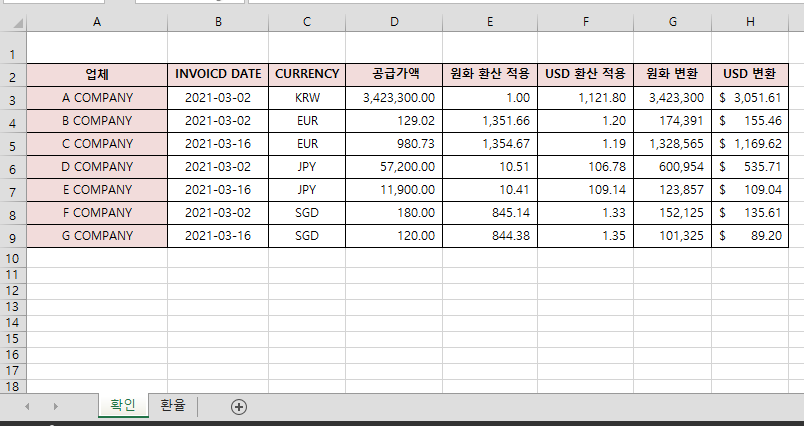The image size is (804, 426).
Task: Switch to the 환율 sheet tab
Action: (173, 405)
